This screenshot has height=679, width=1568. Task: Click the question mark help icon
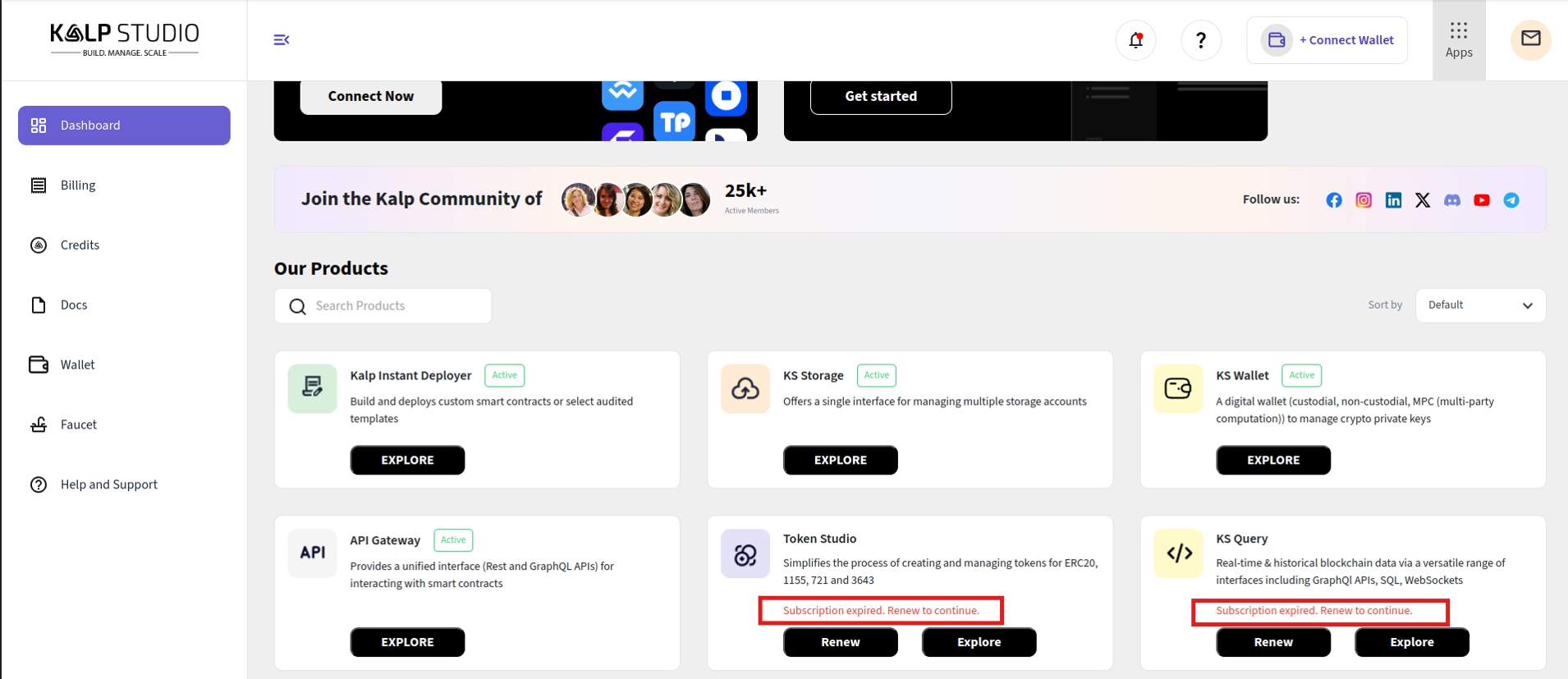1200,40
